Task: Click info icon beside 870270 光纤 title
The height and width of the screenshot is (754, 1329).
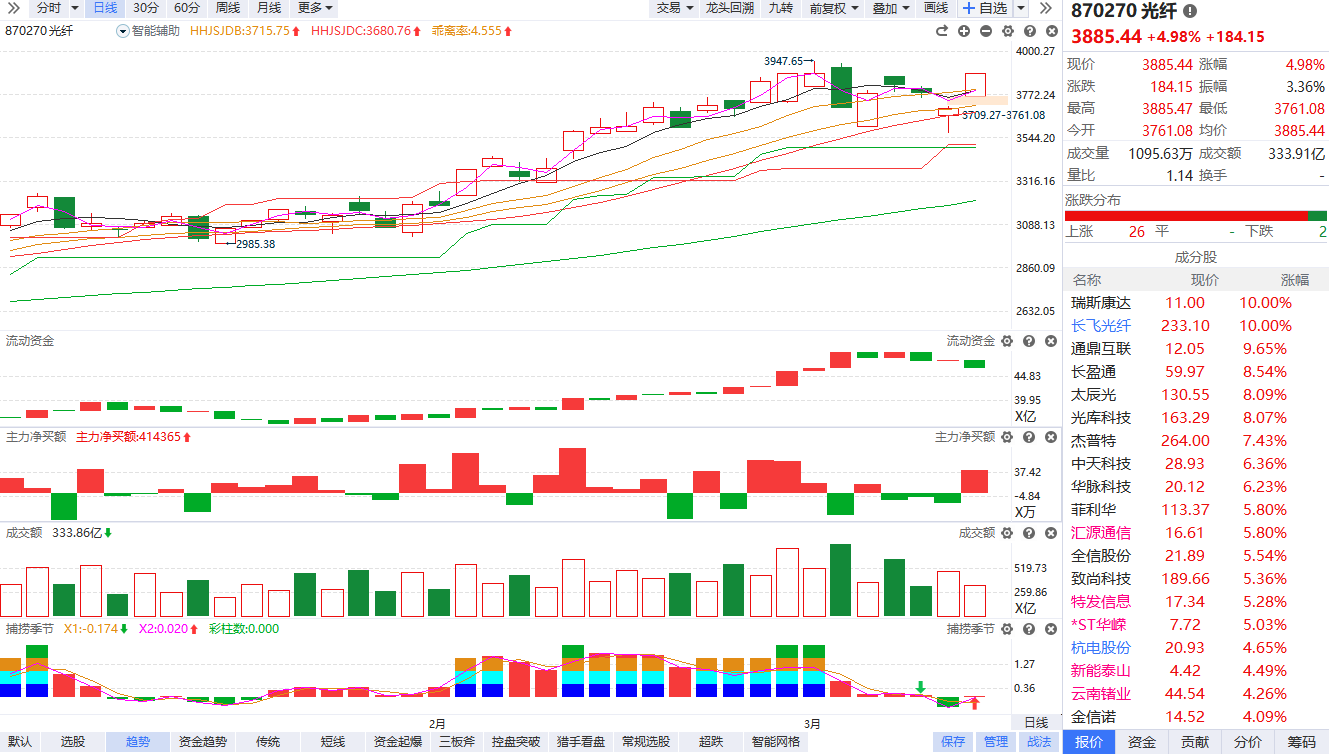Action: point(1189,11)
